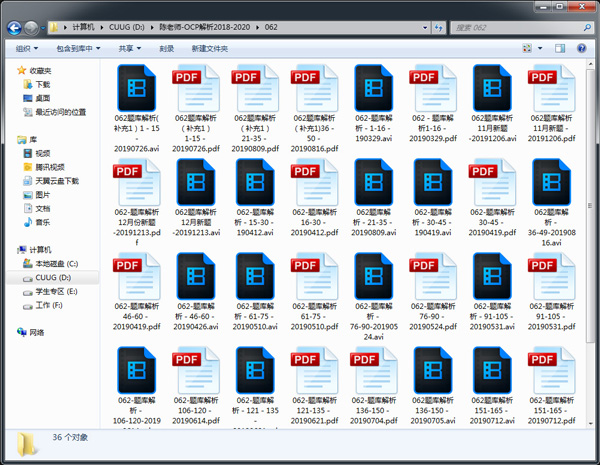This screenshot has height=465, width=600.
Task: Select video icon 61-75 20190510.avi
Action: coord(255,276)
